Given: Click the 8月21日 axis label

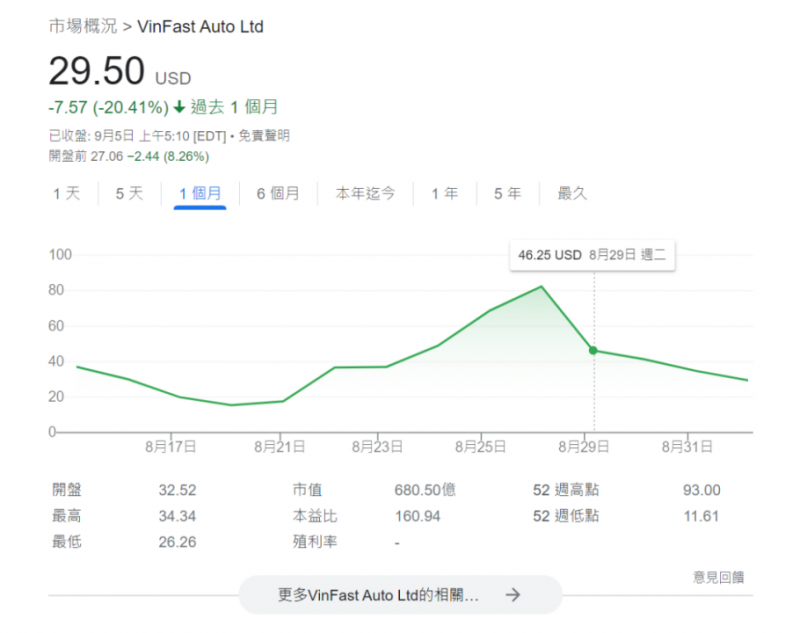Looking at the screenshot, I should pos(280,447).
